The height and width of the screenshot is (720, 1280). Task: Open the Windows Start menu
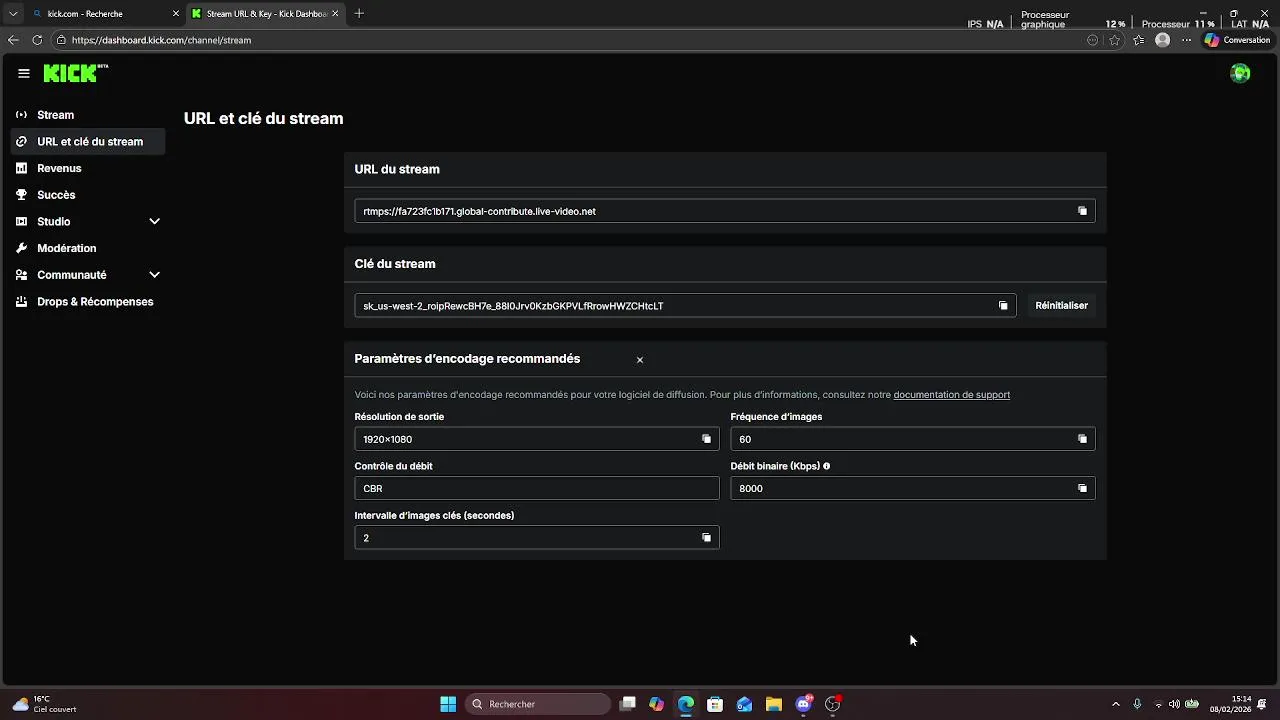[448, 704]
